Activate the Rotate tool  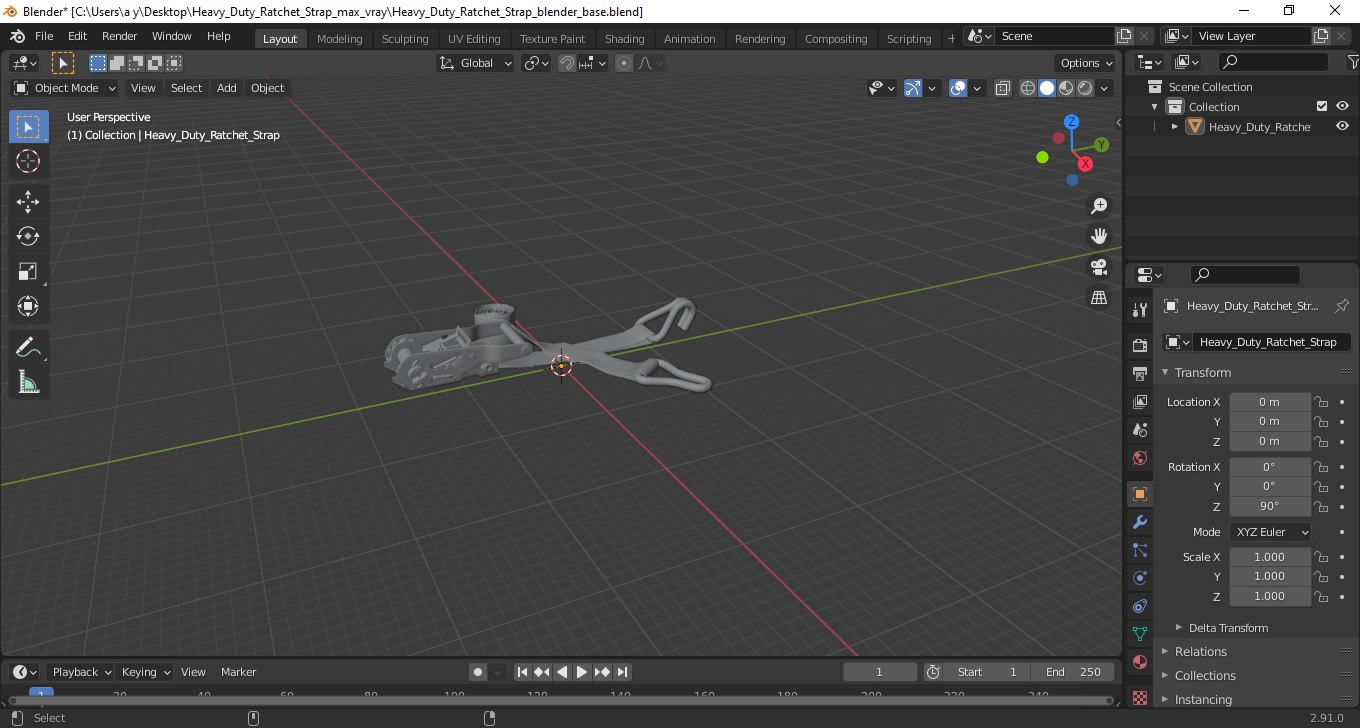(x=28, y=237)
